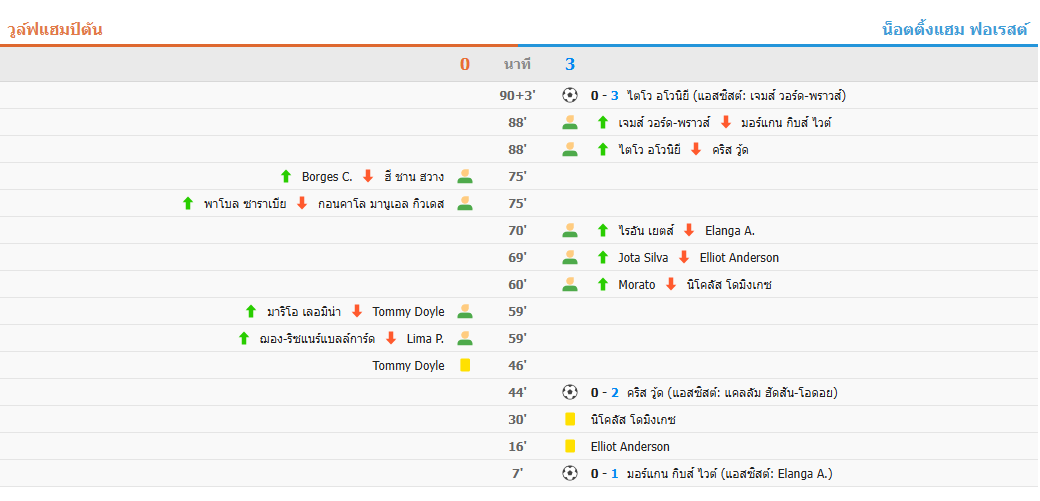Click the soccer ball icon at 44'
Viewport: 1040px width, 501px height.
[x=570, y=393]
